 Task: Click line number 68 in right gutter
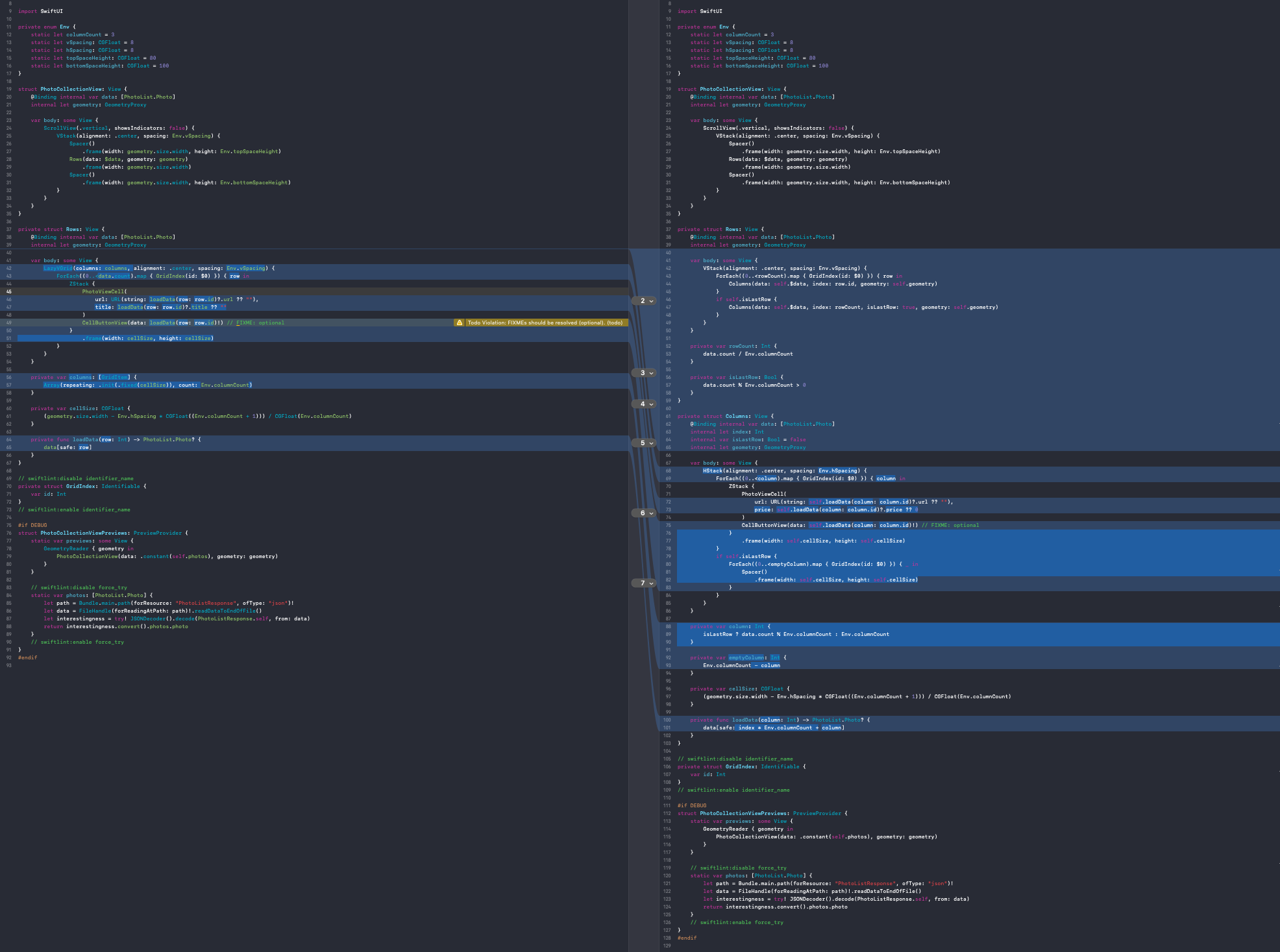coord(667,470)
